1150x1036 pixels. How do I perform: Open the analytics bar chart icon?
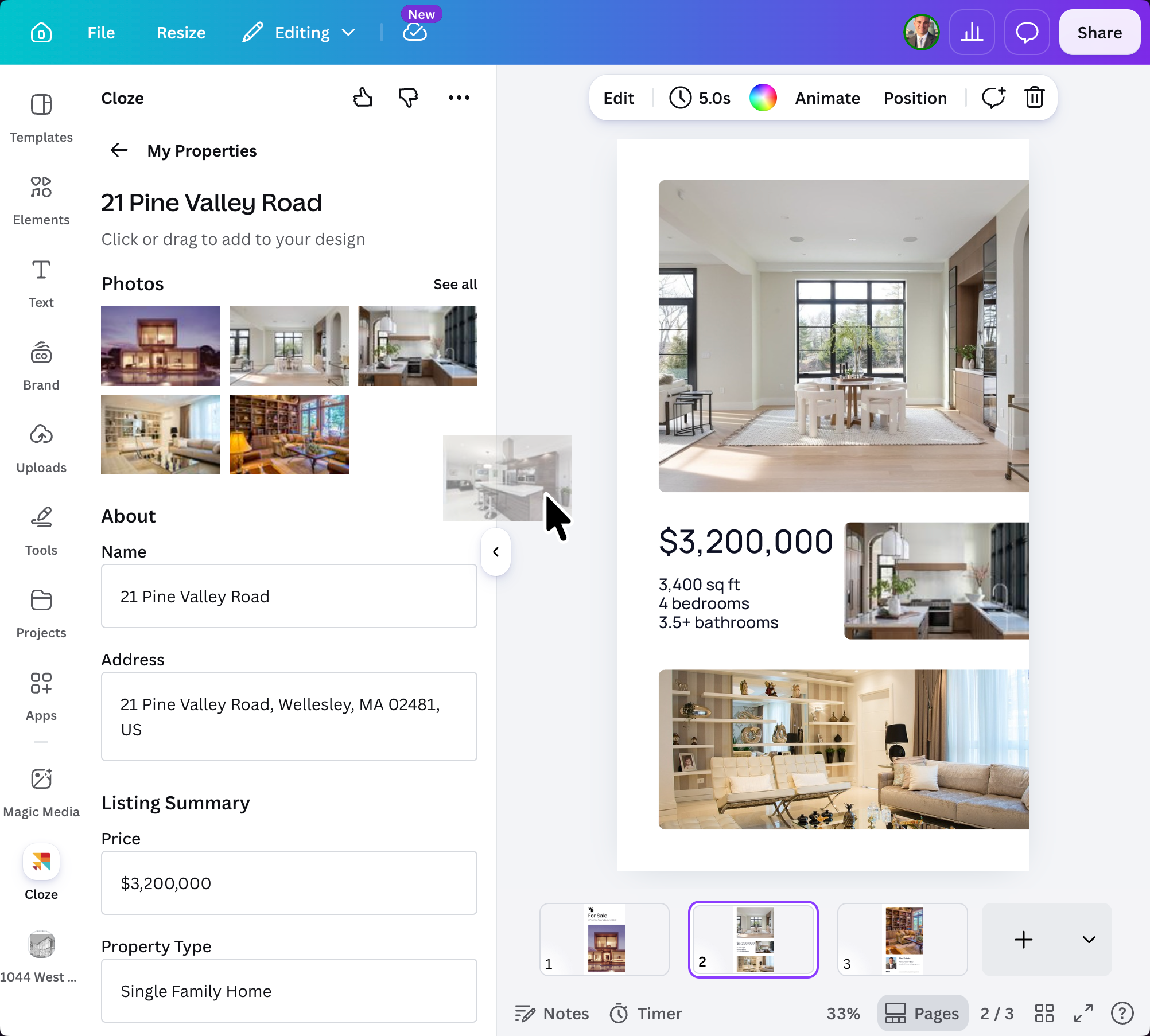972,33
